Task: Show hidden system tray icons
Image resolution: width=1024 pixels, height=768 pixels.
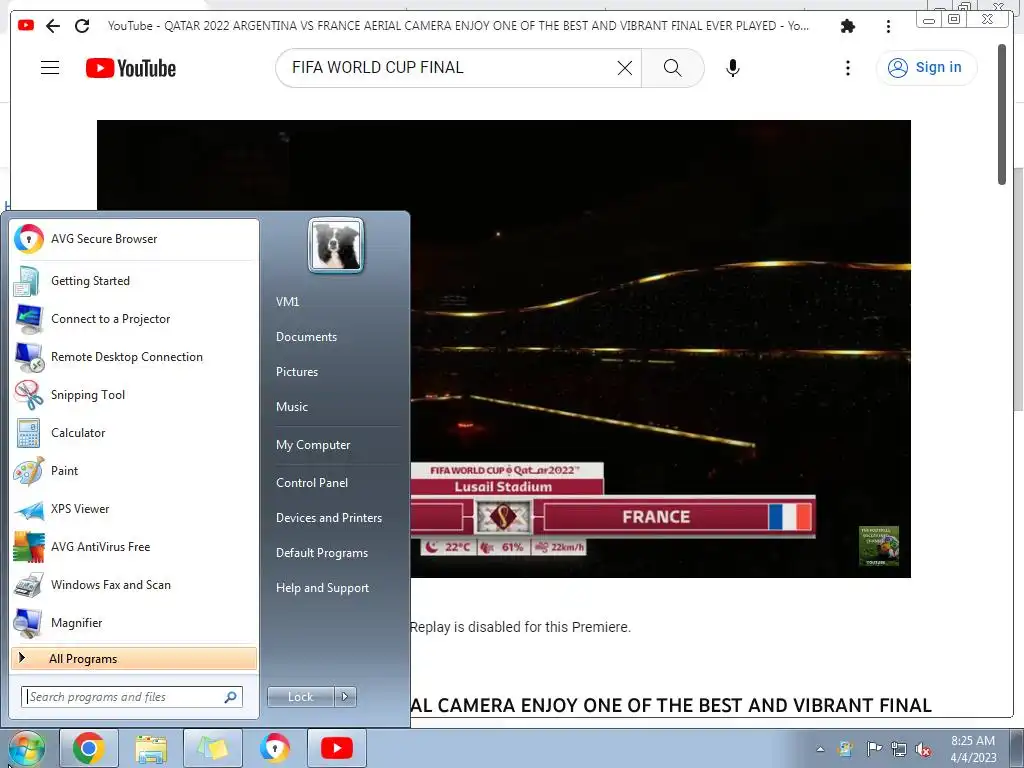Action: [x=820, y=749]
